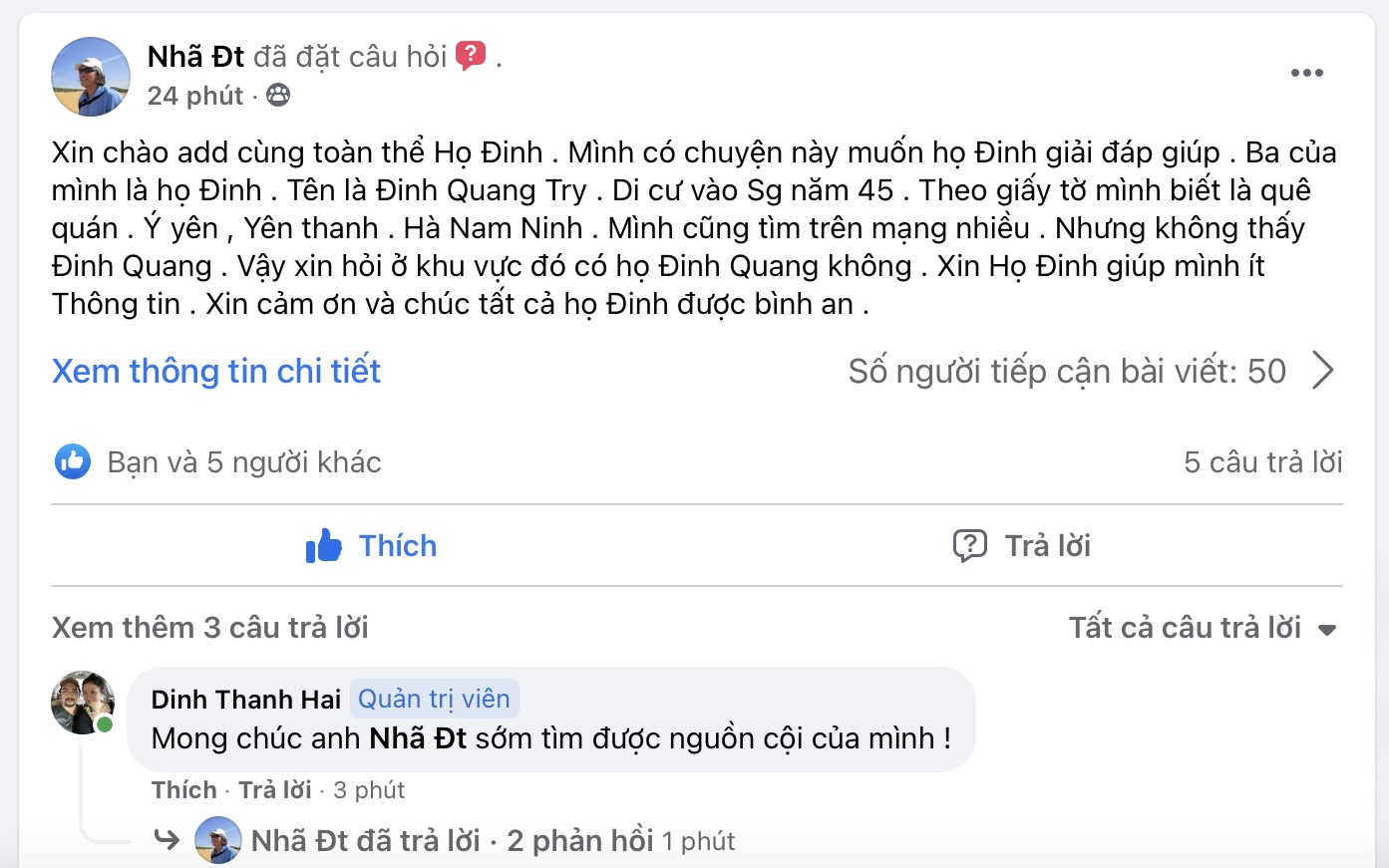
Task: Open Dinh Thanh Hai's commenter avatar
Action: (x=83, y=703)
